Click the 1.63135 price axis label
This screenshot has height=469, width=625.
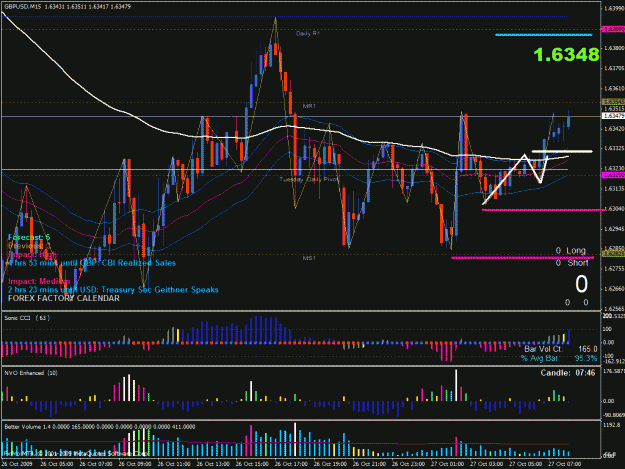tap(614, 188)
